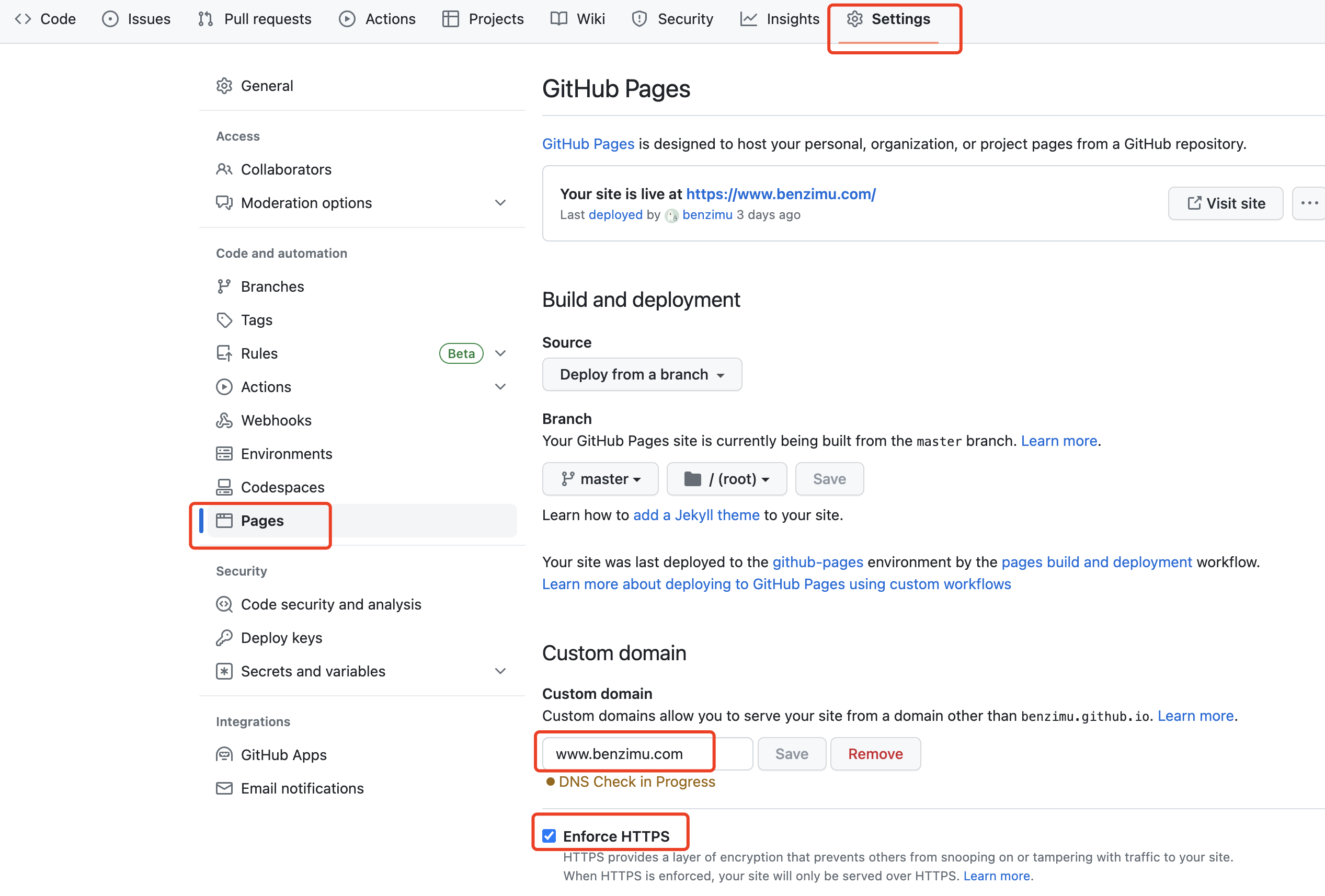Image resolution: width=1325 pixels, height=896 pixels.
Task: Open Codespaces settings page
Action: coord(283,487)
